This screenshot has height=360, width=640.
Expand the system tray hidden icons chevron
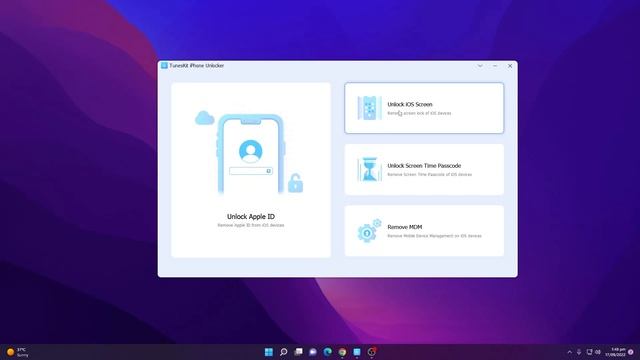[x=569, y=352]
